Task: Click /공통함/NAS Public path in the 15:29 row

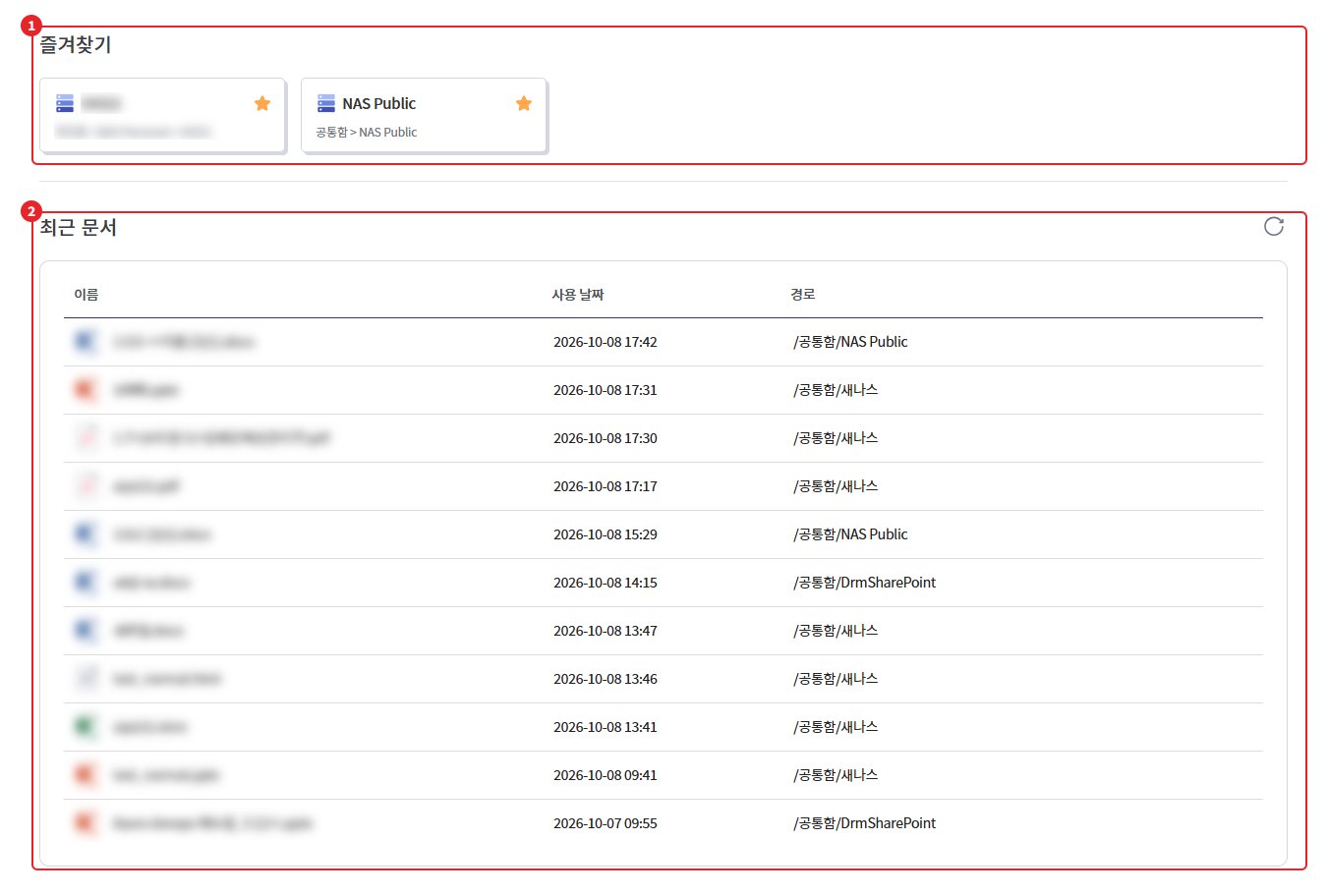Action: pos(850,534)
